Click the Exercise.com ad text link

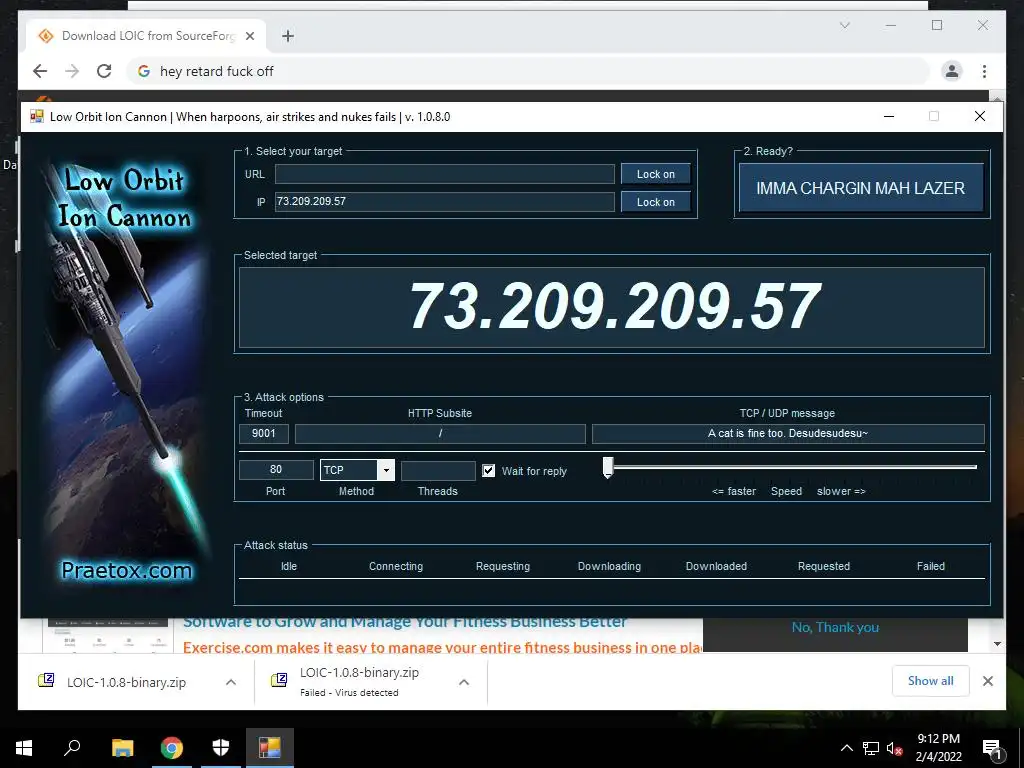(x=443, y=647)
